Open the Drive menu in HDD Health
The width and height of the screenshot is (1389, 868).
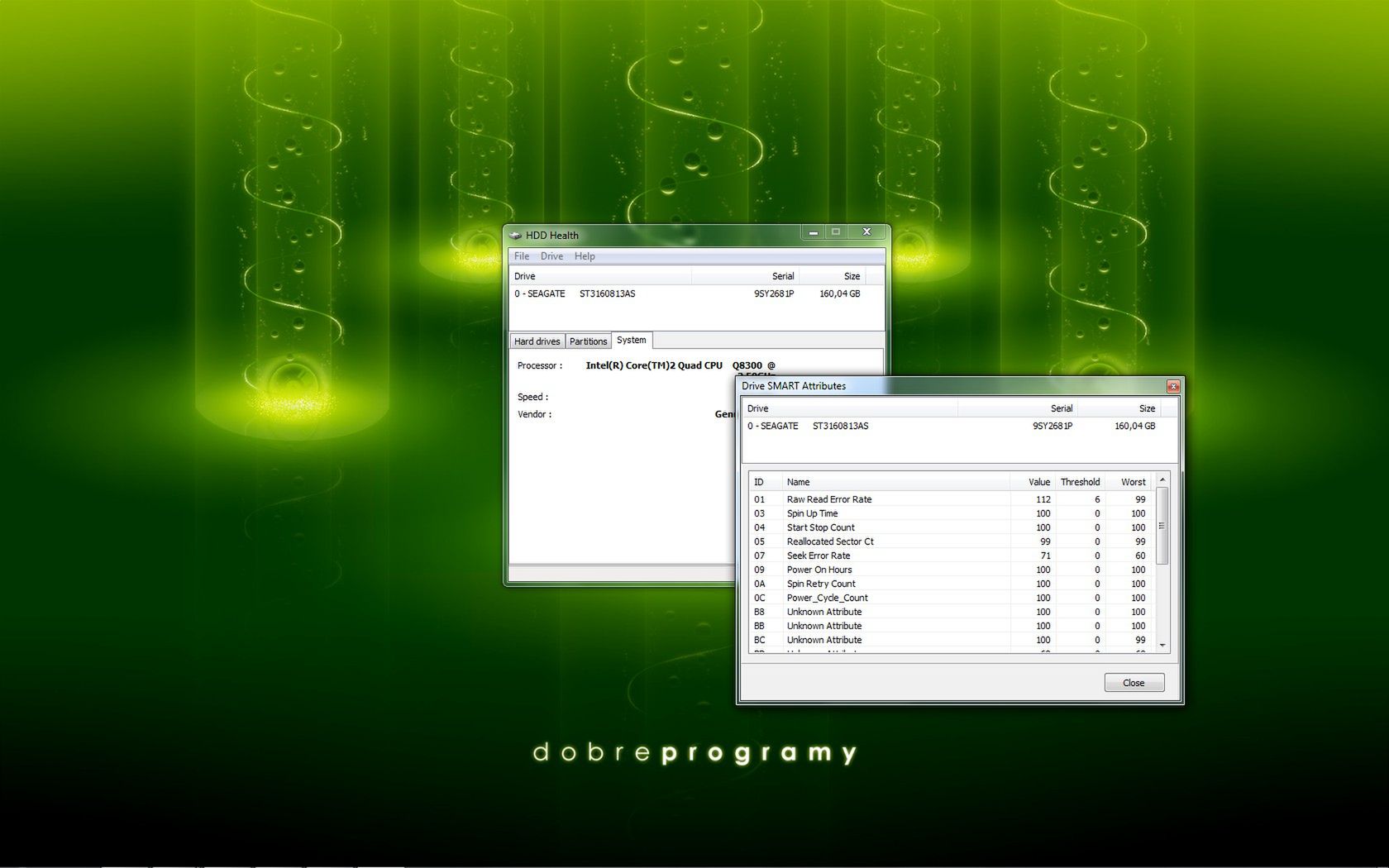pos(551,256)
